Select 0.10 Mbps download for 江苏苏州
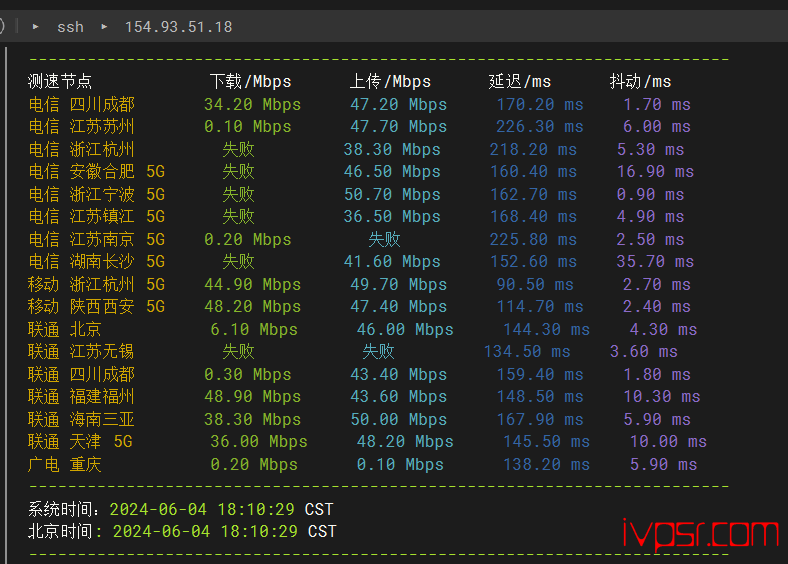788x564 pixels. (247, 127)
